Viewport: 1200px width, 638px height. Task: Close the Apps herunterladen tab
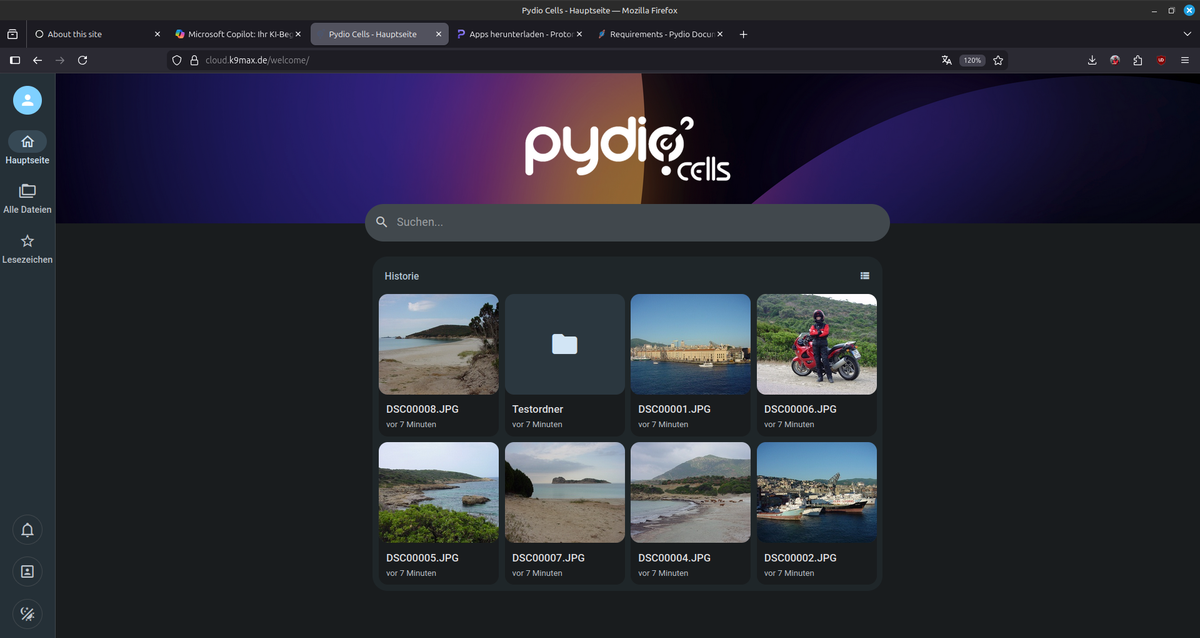point(579,34)
